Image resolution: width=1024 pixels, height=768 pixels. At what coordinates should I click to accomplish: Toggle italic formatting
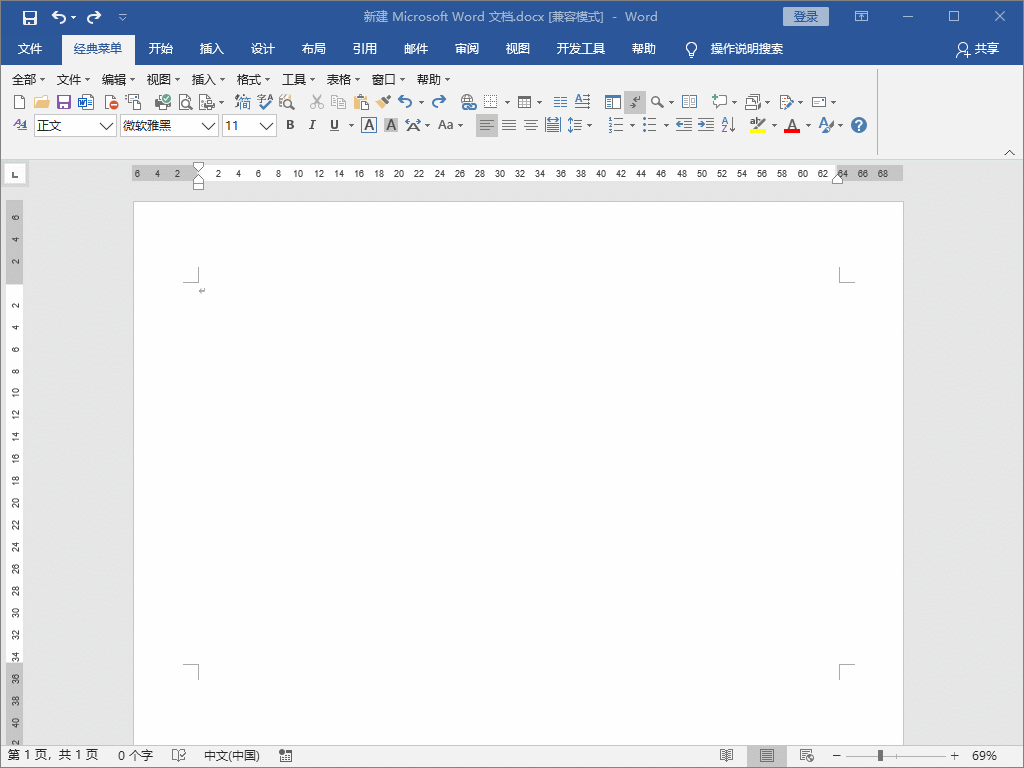click(312, 125)
